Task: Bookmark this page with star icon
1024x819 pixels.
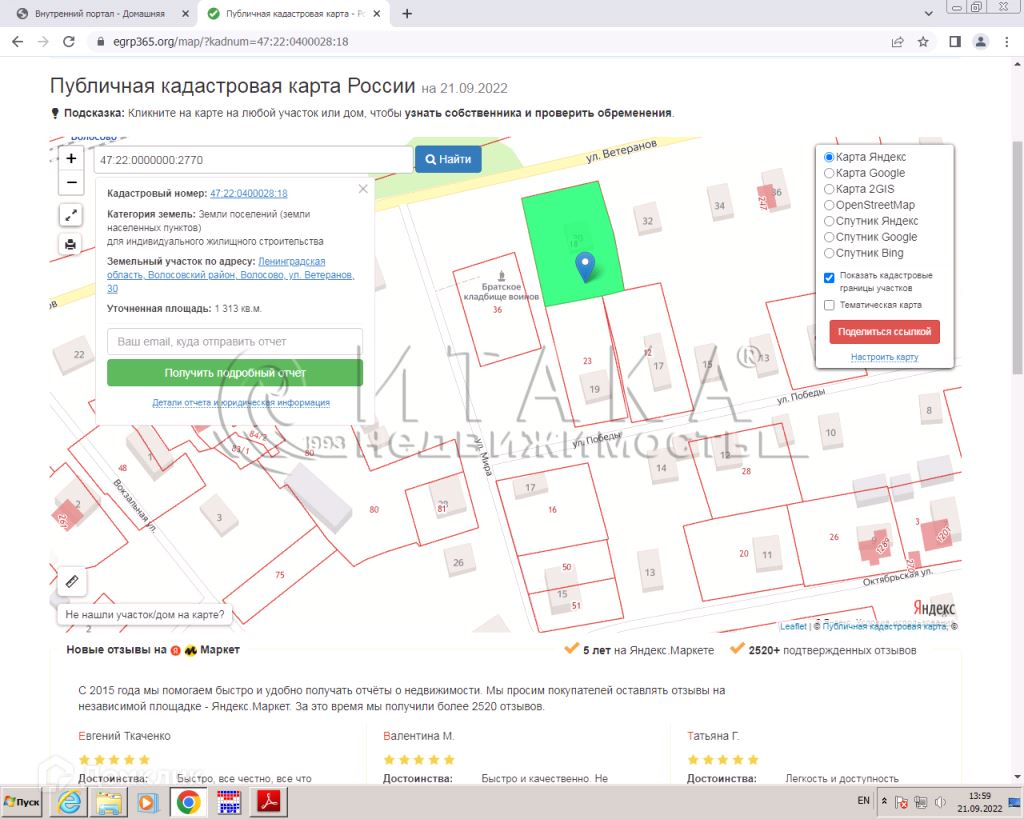Action: pos(923,42)
